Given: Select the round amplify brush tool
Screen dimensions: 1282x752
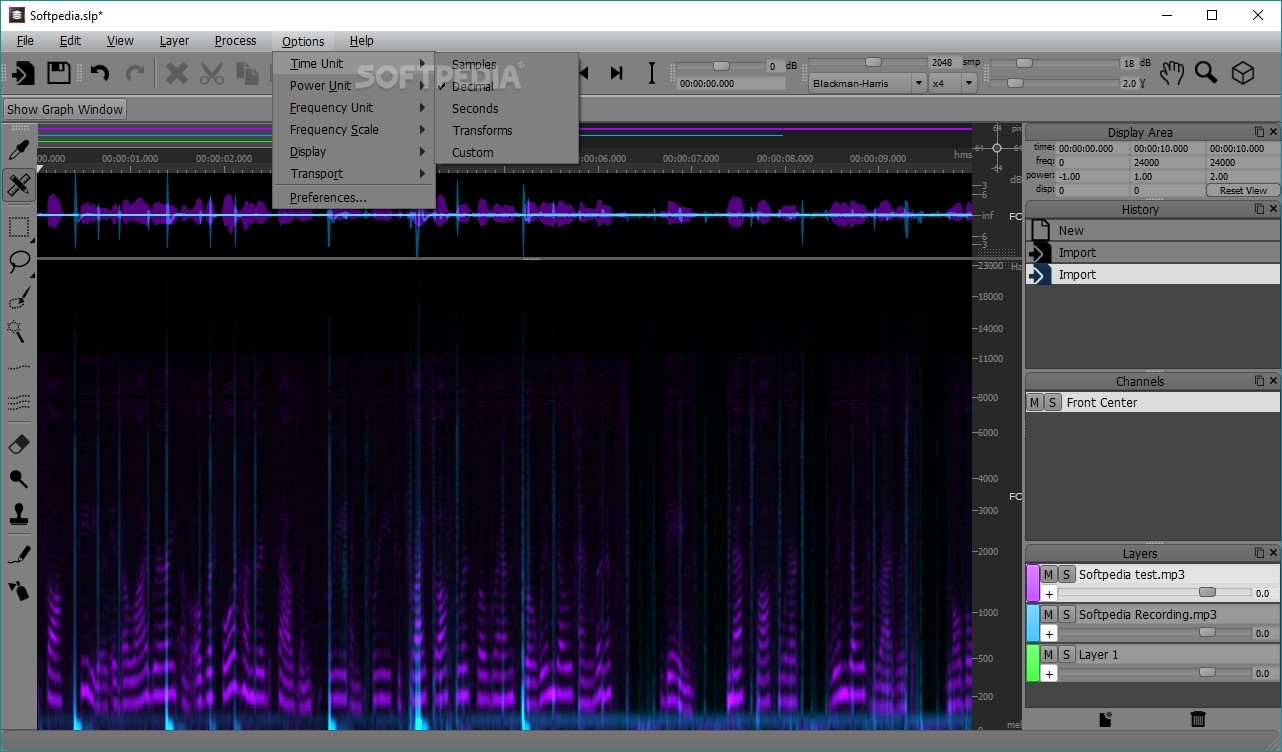Looking at the screenshot, I should (19, 479).
